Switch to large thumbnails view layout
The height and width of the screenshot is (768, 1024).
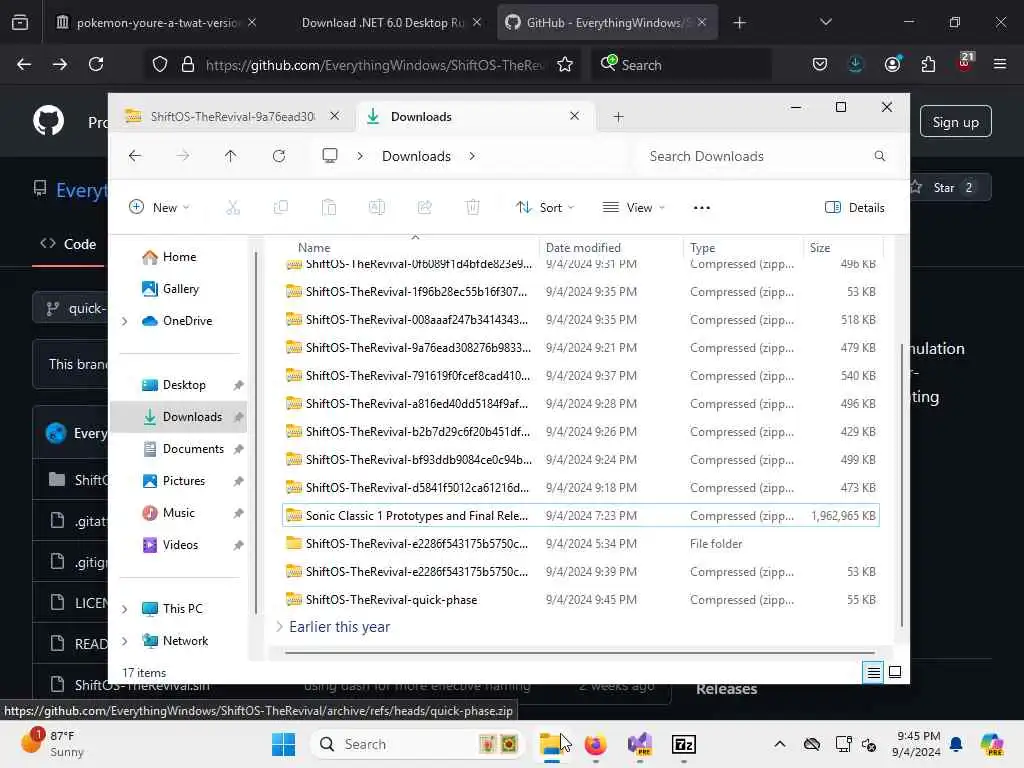895,673
